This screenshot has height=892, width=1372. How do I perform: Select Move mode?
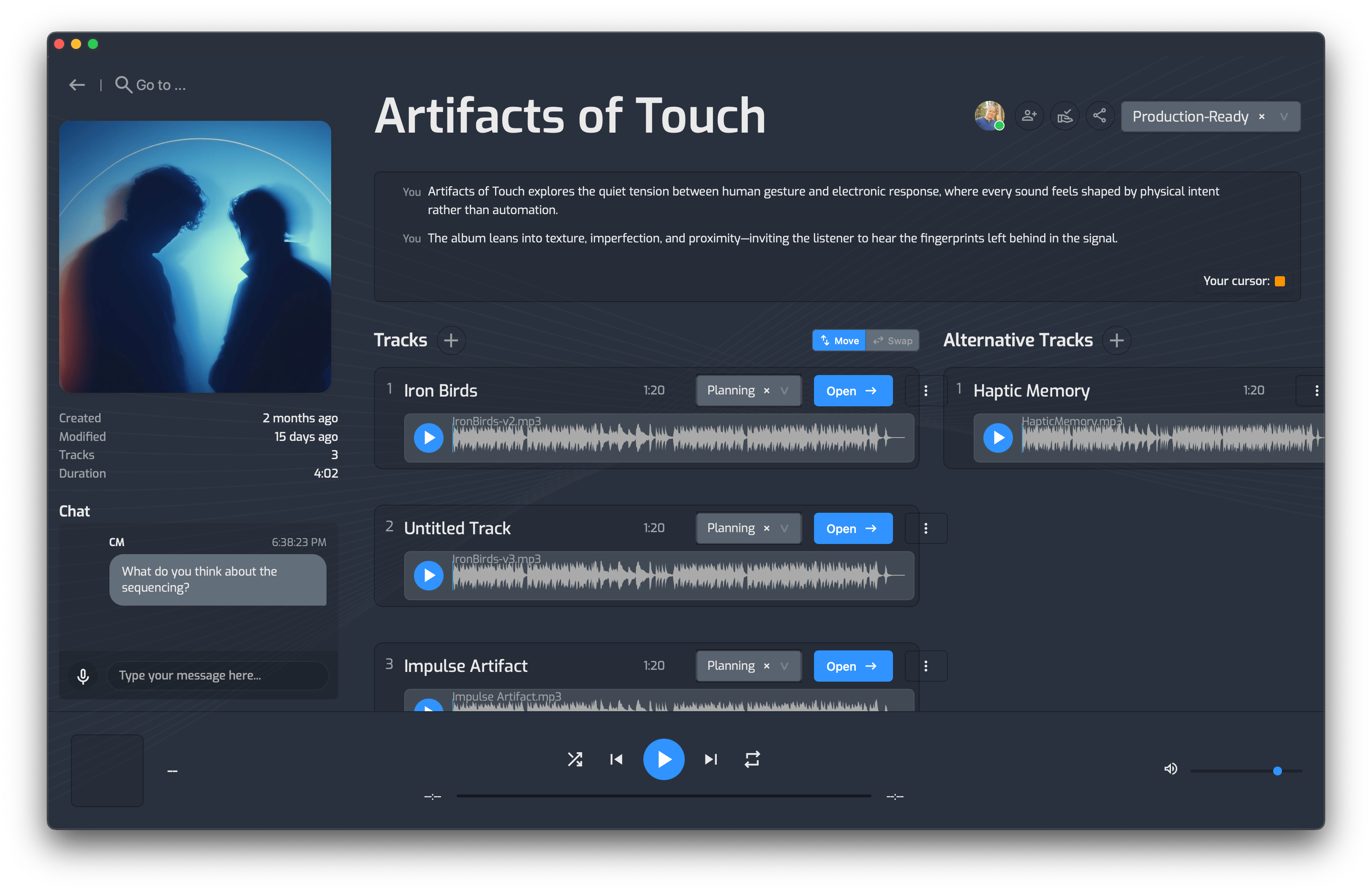tap(839, 340)
